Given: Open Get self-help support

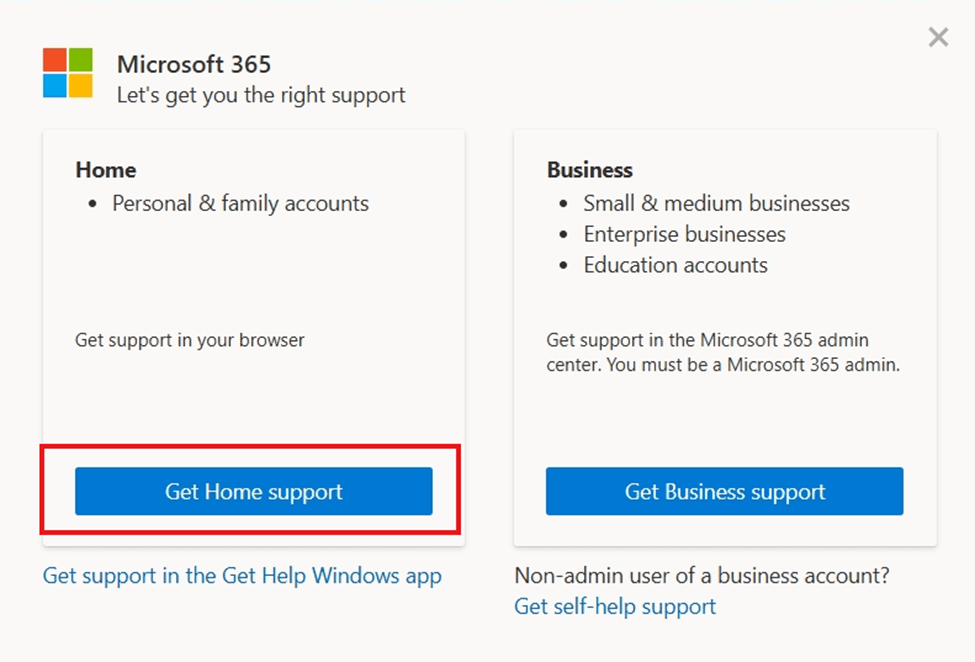Looking at the screenshot, I should click(x=614, y=607).
